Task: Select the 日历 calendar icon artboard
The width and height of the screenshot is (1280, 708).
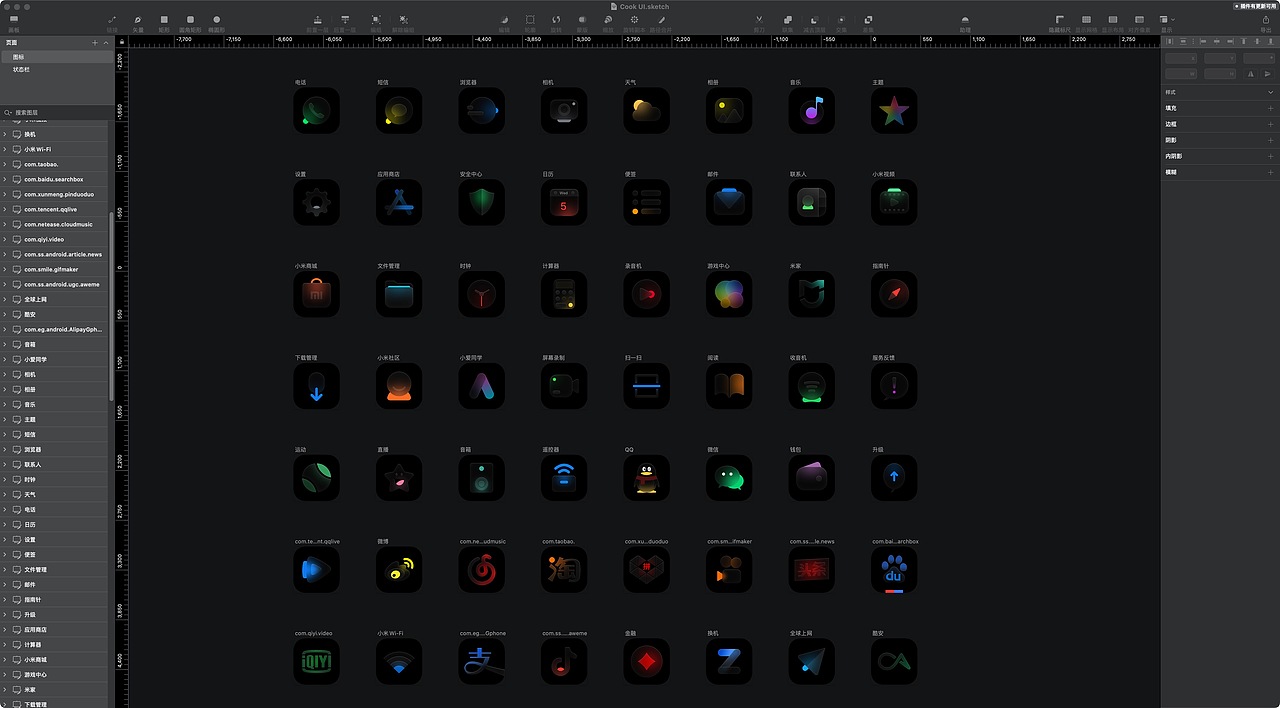Action: coord(564,202)
